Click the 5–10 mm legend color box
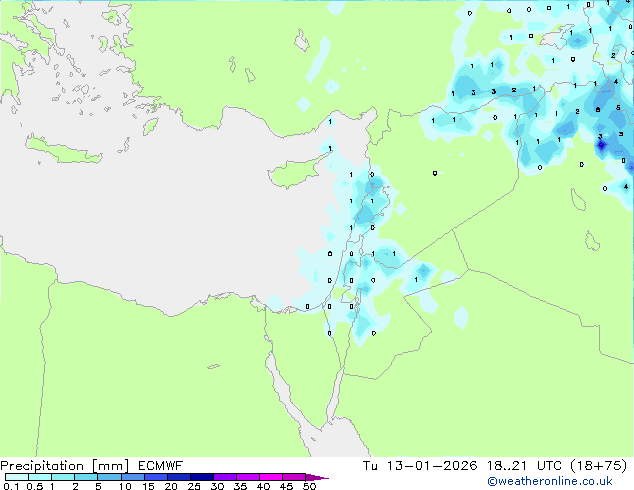 pyautogui.click(x=109, y=477)
